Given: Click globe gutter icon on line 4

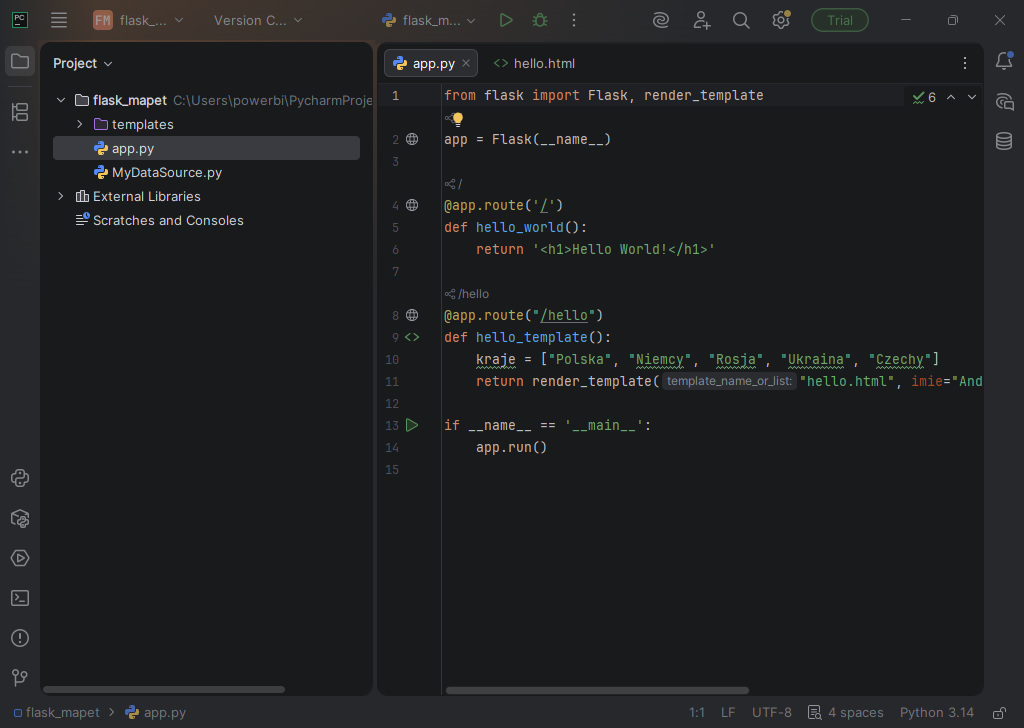Looking at the screenshot, I should pyautogui.click(x=412, y=205).
